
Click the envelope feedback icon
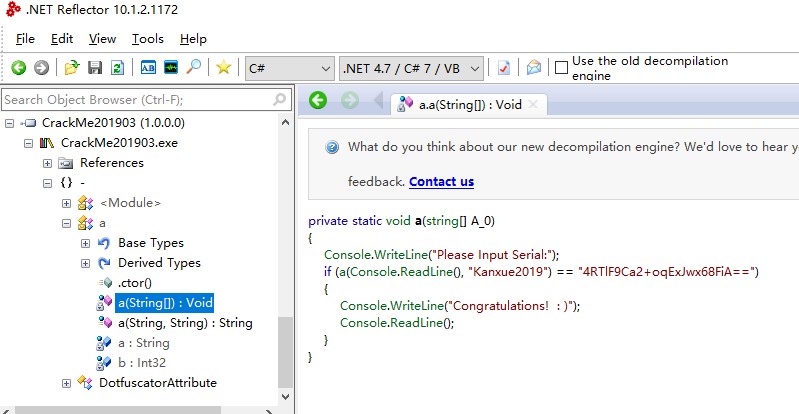point(534,67)
